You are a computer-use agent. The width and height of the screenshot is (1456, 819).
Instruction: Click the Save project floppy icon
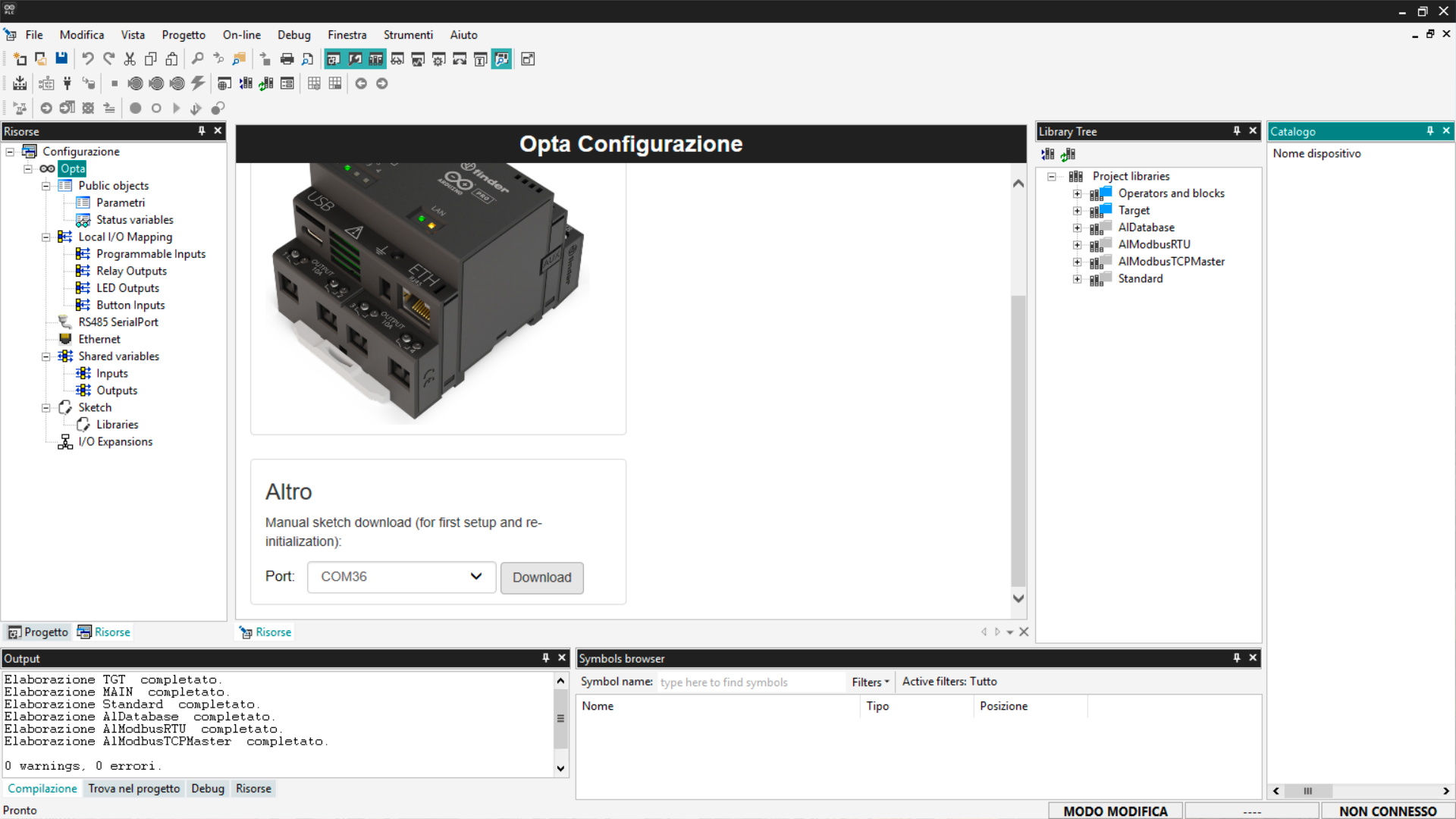coord(61,59)
